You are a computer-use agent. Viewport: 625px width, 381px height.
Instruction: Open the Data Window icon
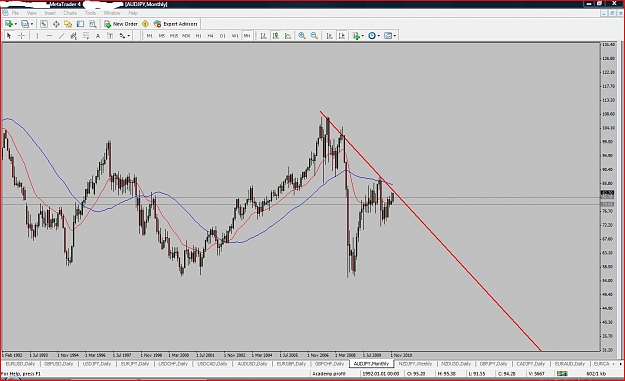(56, 24)
